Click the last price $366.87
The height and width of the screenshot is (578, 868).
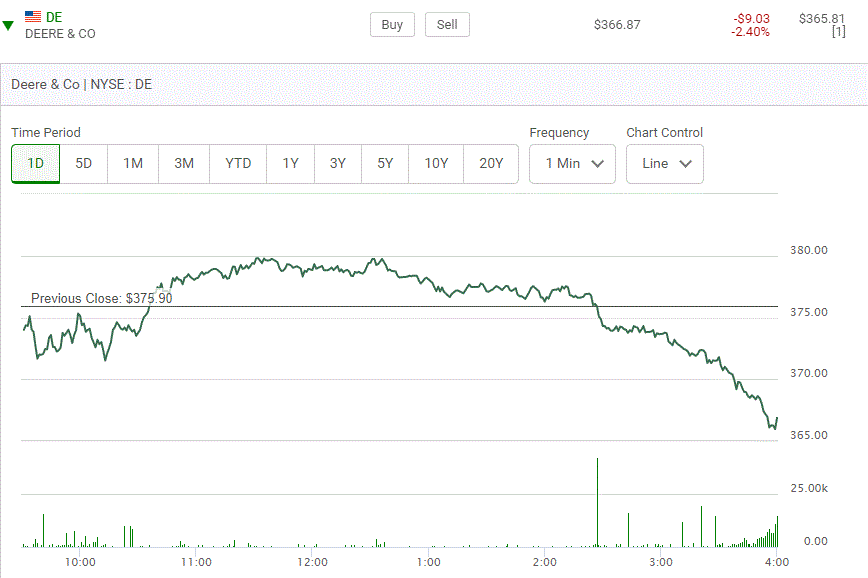(x=617, y=25)
